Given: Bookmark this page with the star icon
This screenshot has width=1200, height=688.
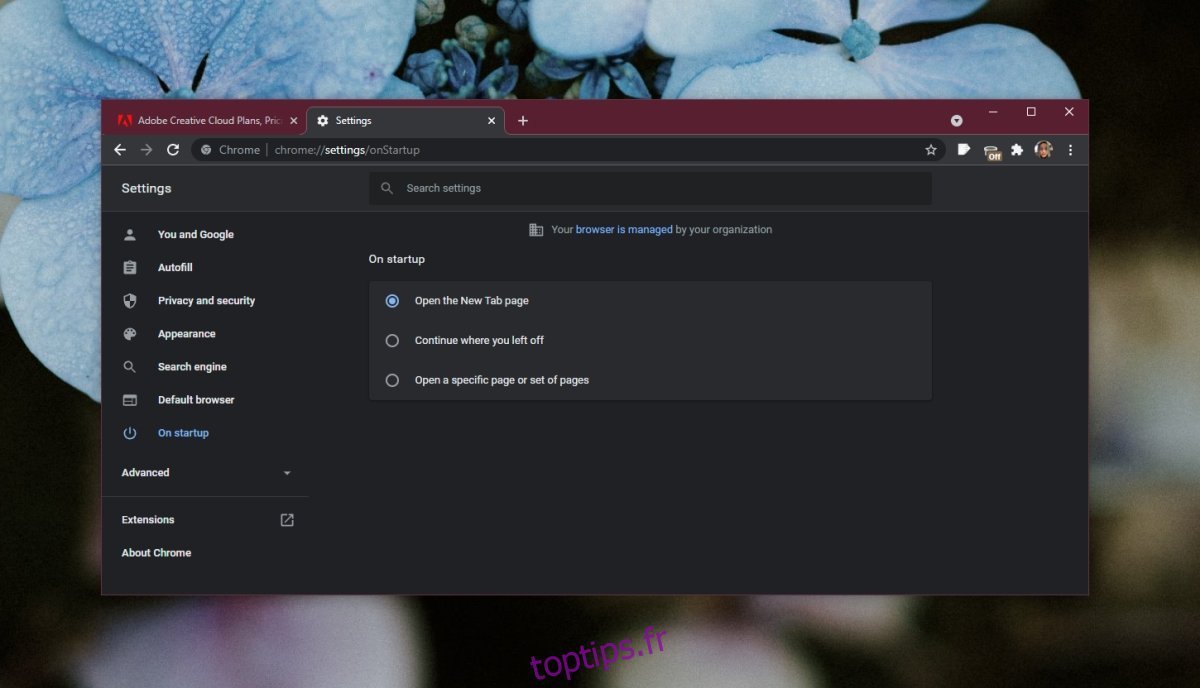Looking at the screenshot, I should 931,150.
